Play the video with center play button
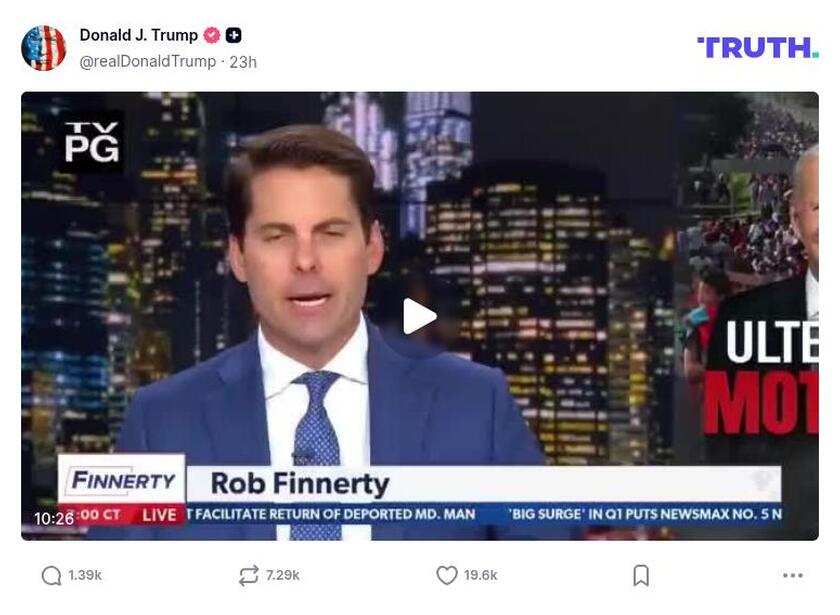This screenshot has height=615, width=840. pos(419,317)
